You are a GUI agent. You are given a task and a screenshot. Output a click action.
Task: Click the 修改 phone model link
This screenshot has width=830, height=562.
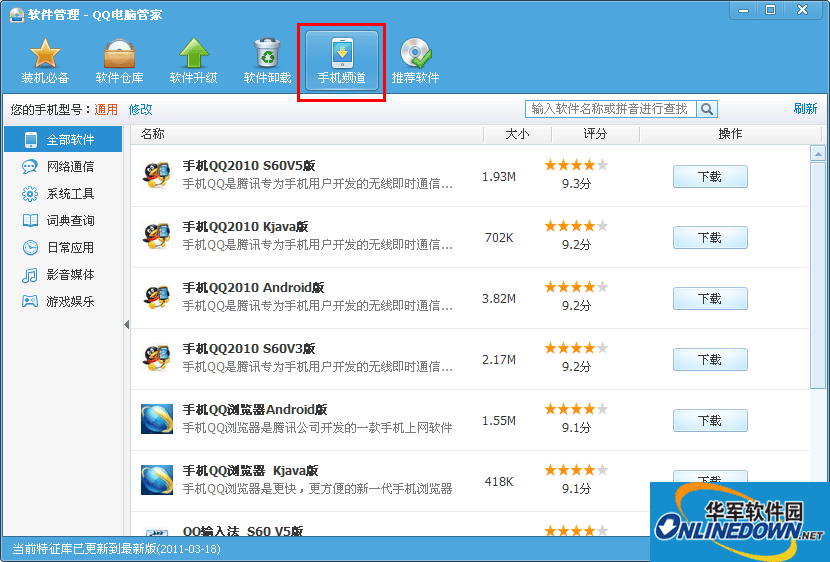coord(140,110)
